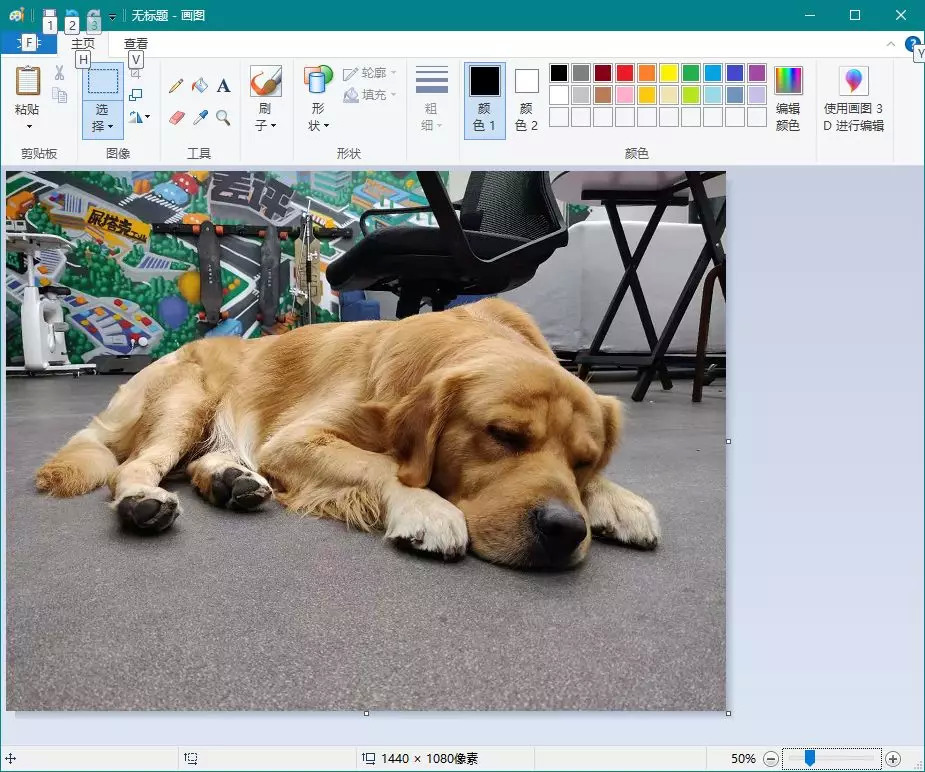
Task: Choose the Eraser tool
Action: (176, 118)
